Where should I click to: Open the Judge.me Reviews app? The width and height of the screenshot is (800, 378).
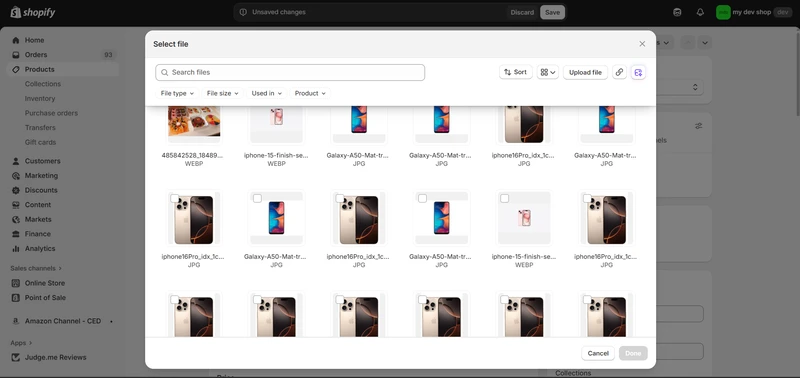tap(56, 358)
